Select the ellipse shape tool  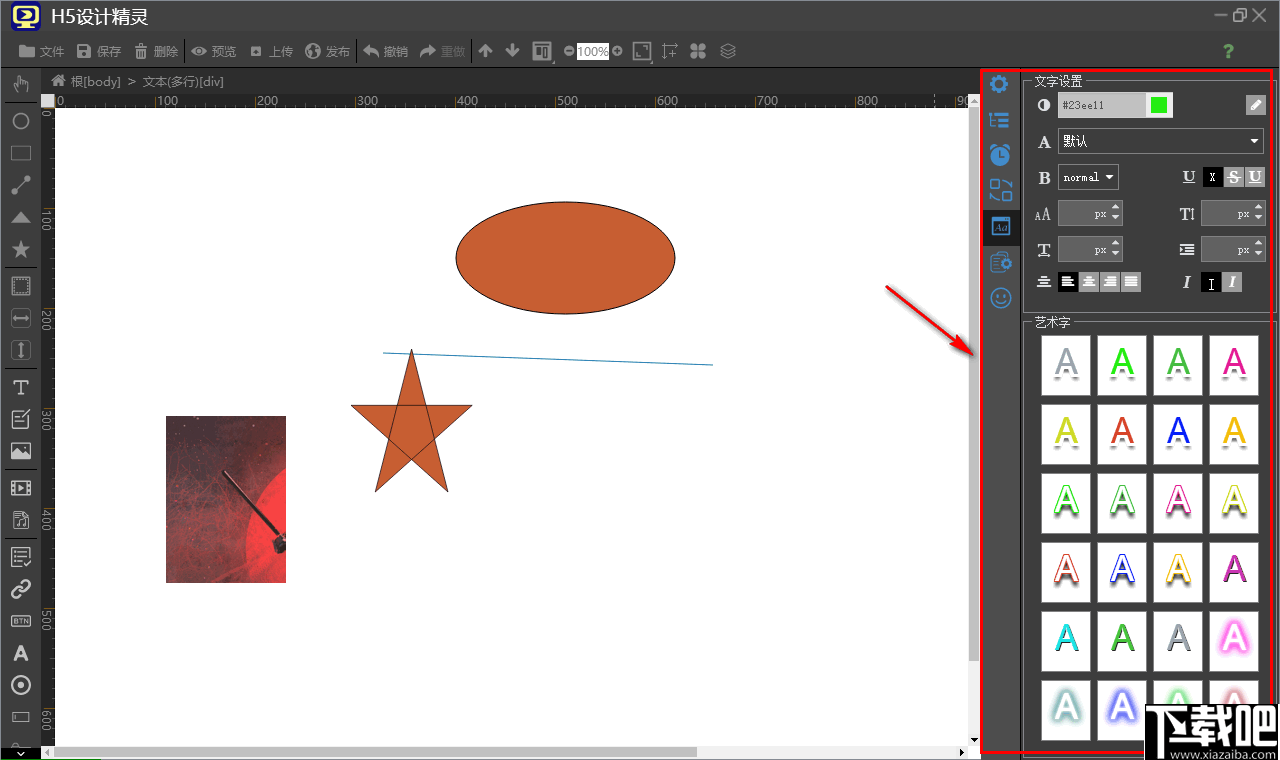pos(20,122)
